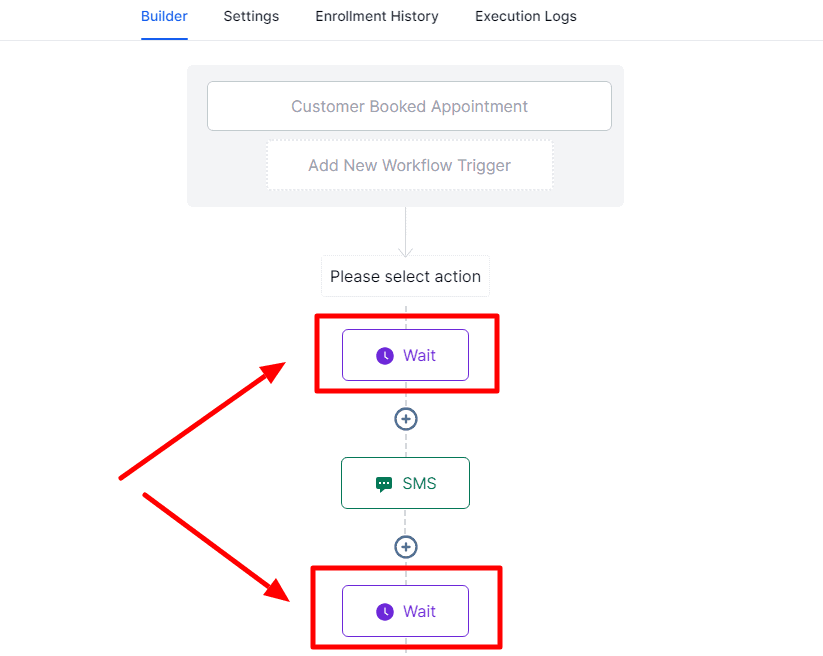Switch to the Builder tab
This screenshot has height=656, width=823.
[164, 16]
